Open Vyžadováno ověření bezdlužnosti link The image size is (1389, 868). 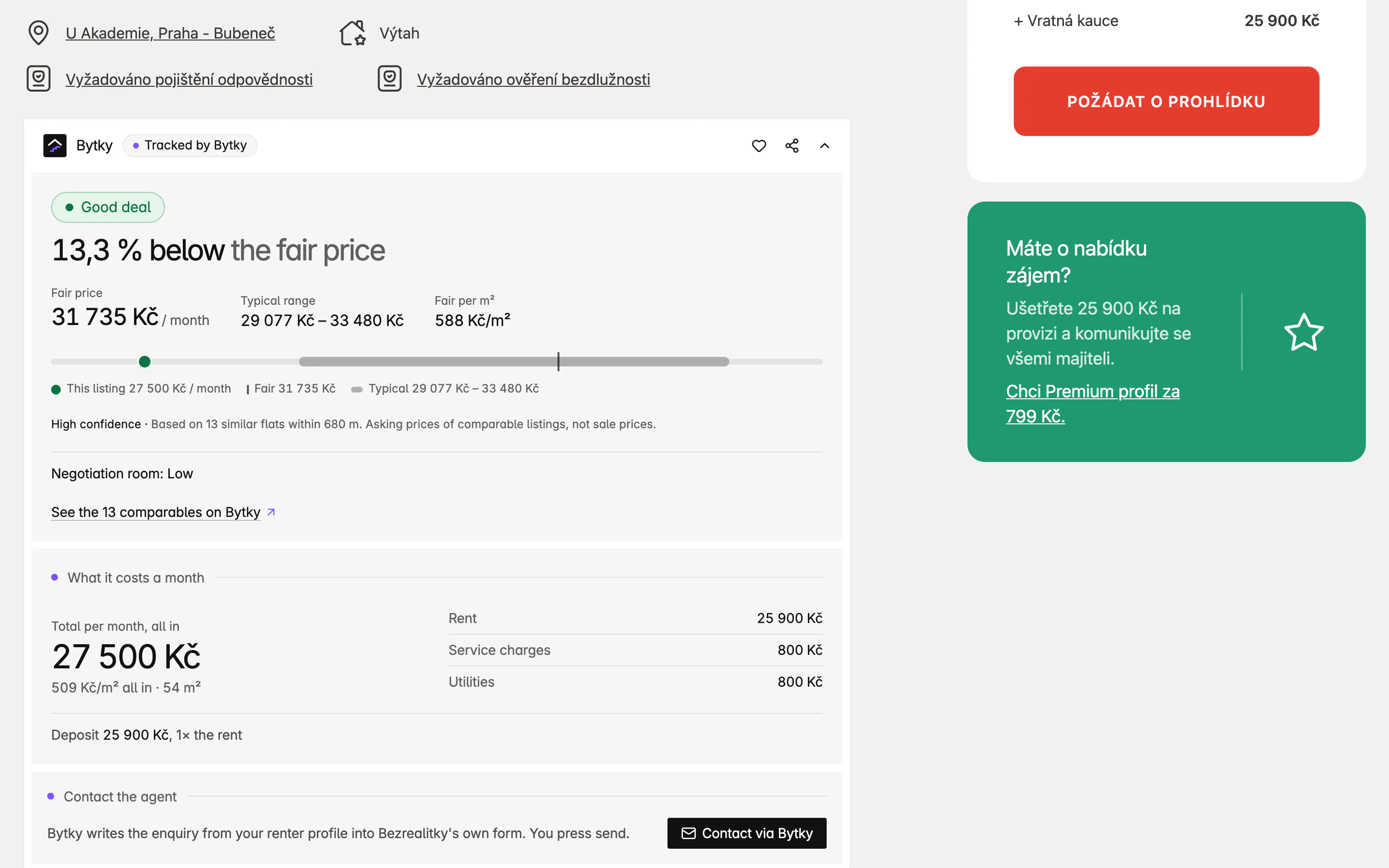point(533,79)
